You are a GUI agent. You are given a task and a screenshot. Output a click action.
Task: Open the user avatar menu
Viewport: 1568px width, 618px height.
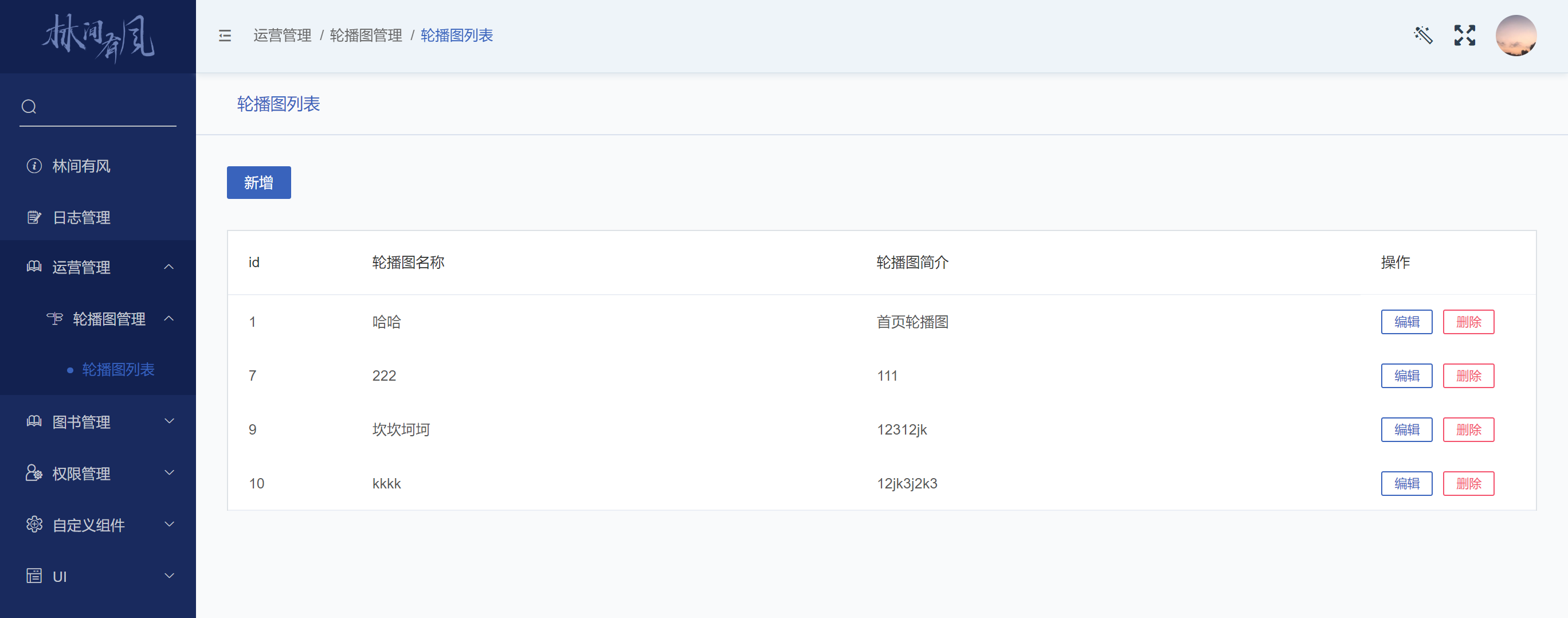[x=1516, y=36]
